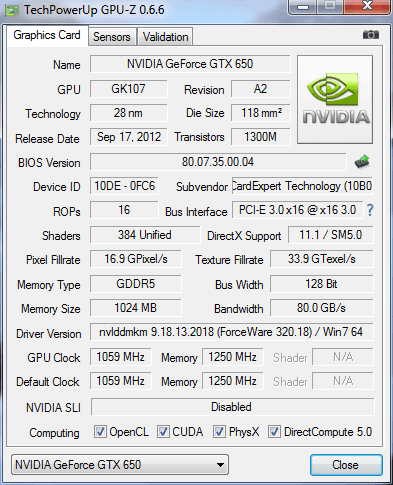Image resolution: width=393 pixels, height=485 pixels.
Task: Click the GPU-Z title bar icon
Action: click(11, 11)
